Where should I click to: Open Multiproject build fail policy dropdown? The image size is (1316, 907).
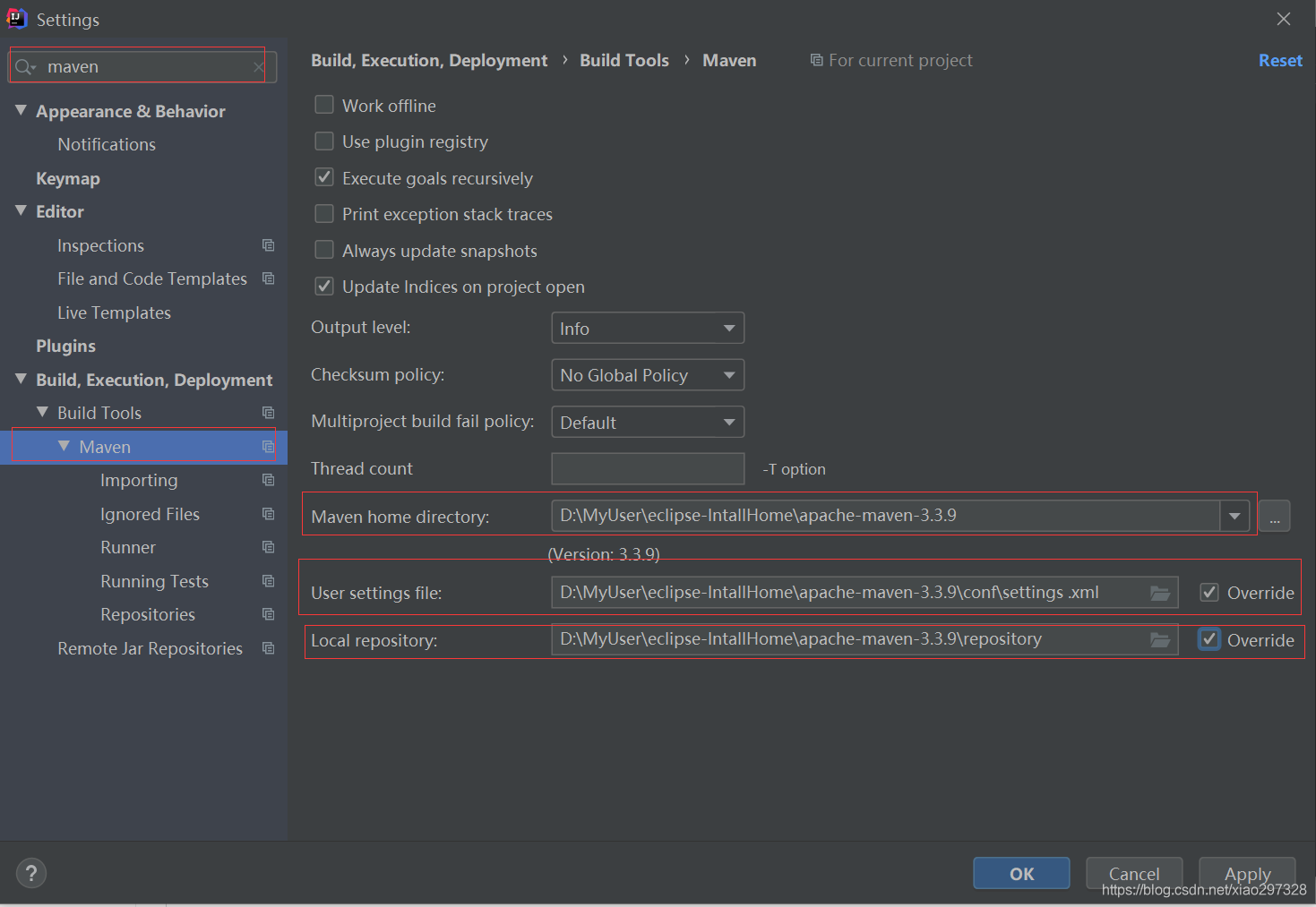pos(648,422)
